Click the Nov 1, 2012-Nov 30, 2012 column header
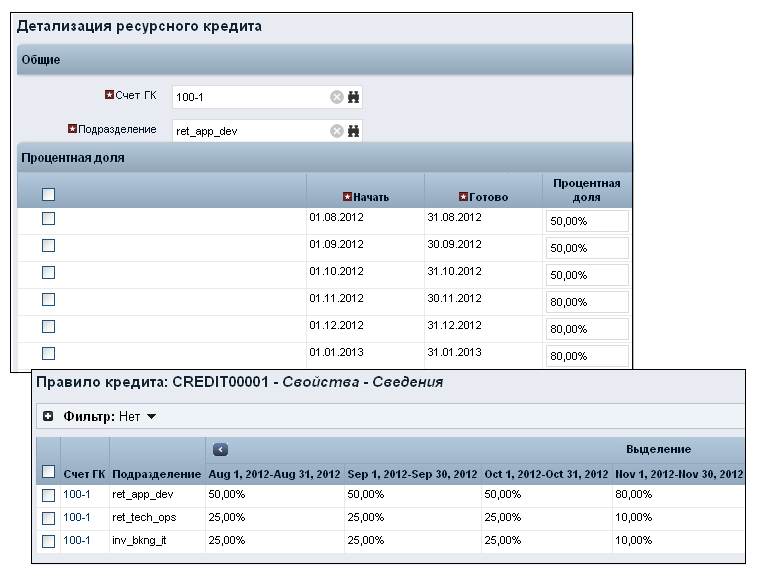The image size is (763, 582). (679, 474)
